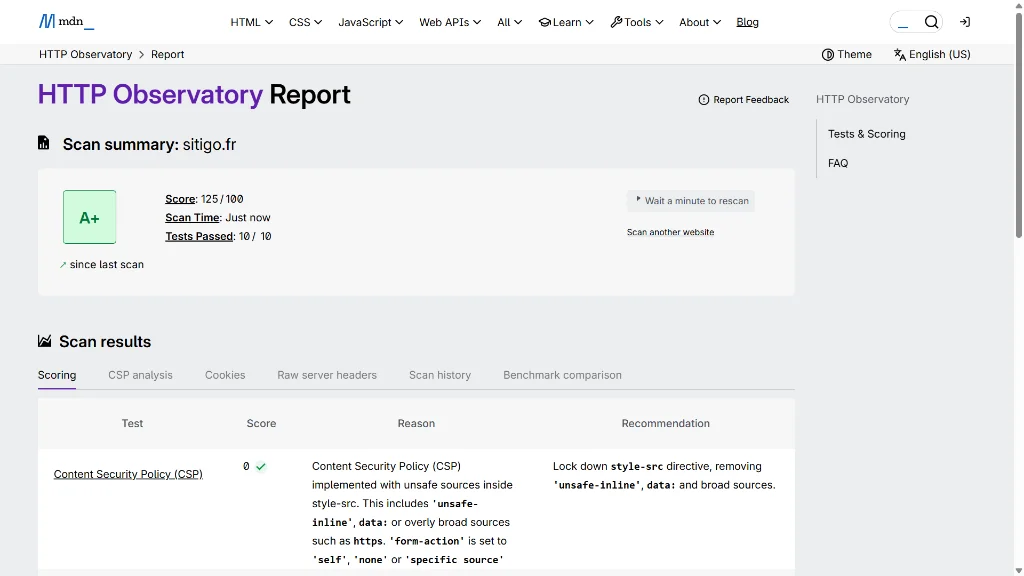Open the Scan history tab

(440, 375)
